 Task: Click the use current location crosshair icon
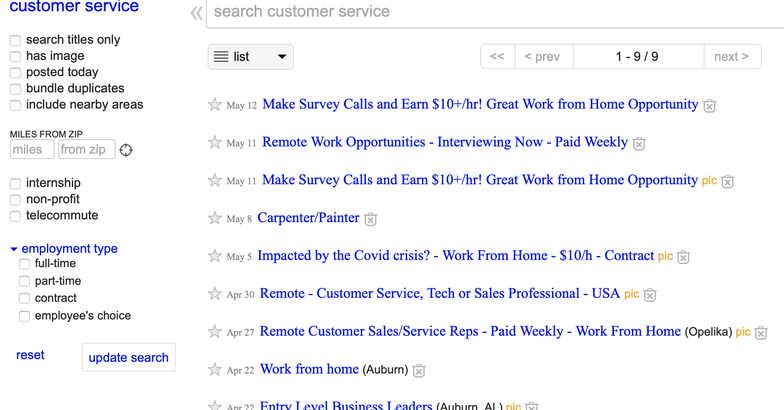[126, 150]
